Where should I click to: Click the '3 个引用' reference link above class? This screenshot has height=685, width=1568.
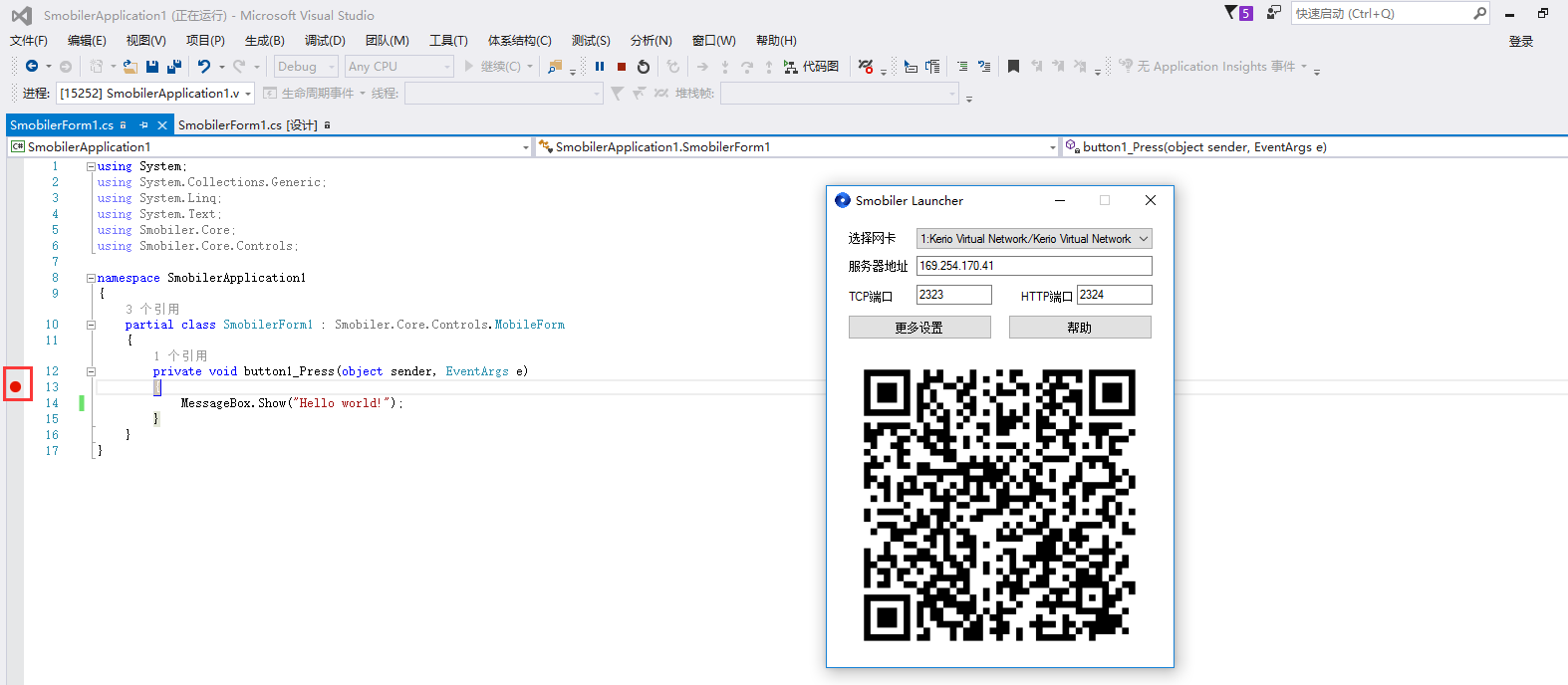pyautogui.click(x=152, y=310)
